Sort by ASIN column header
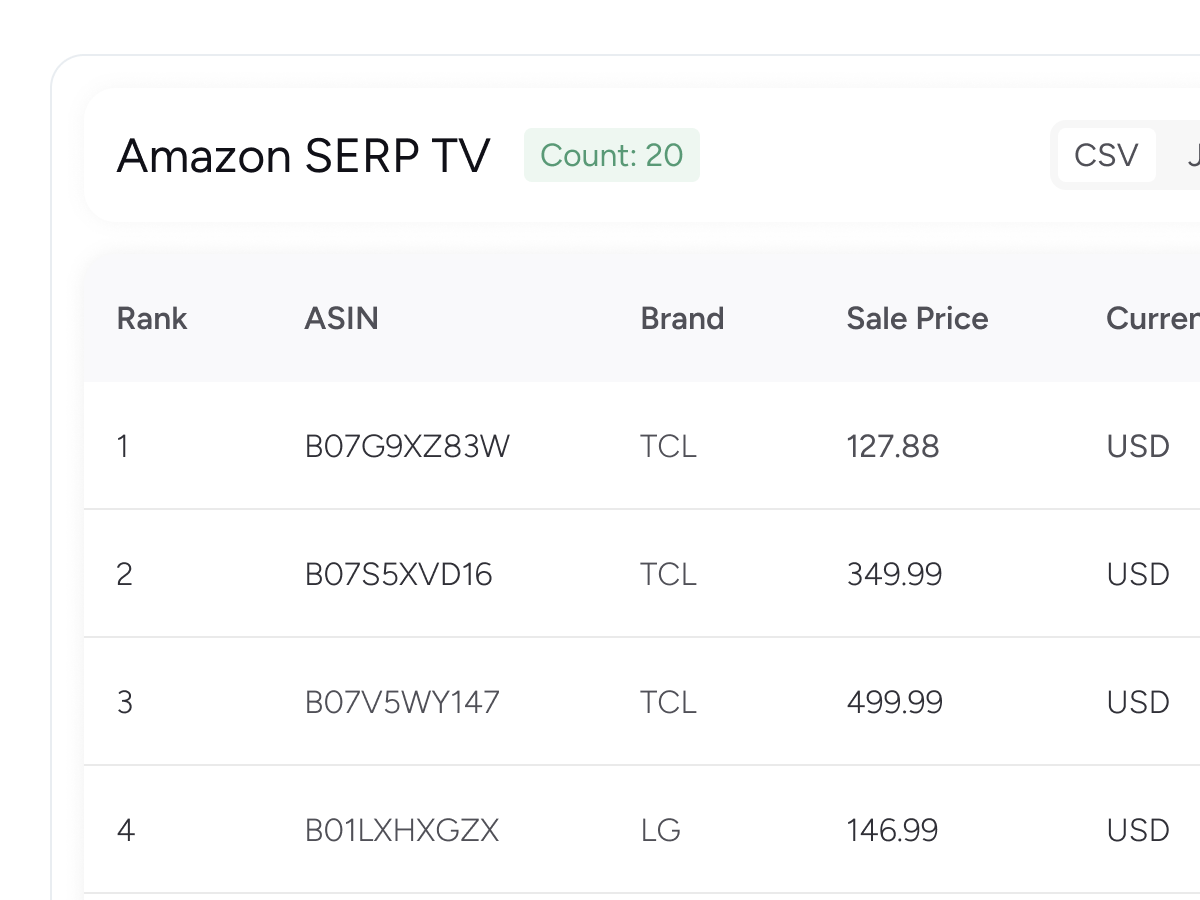The image size is (1200, 900). pos(341,318)
